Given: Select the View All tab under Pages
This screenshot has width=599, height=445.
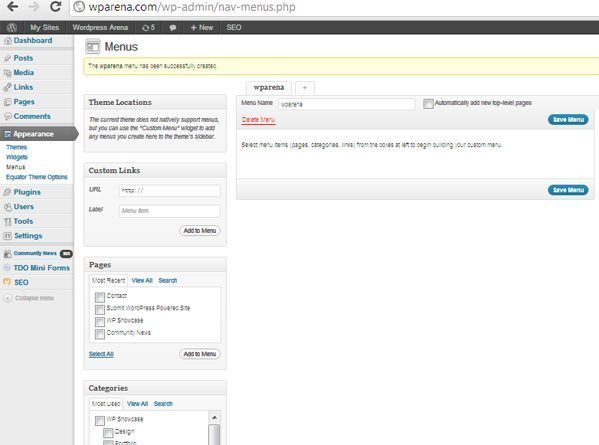Looking at the screenshot, I should click(142, 280).
